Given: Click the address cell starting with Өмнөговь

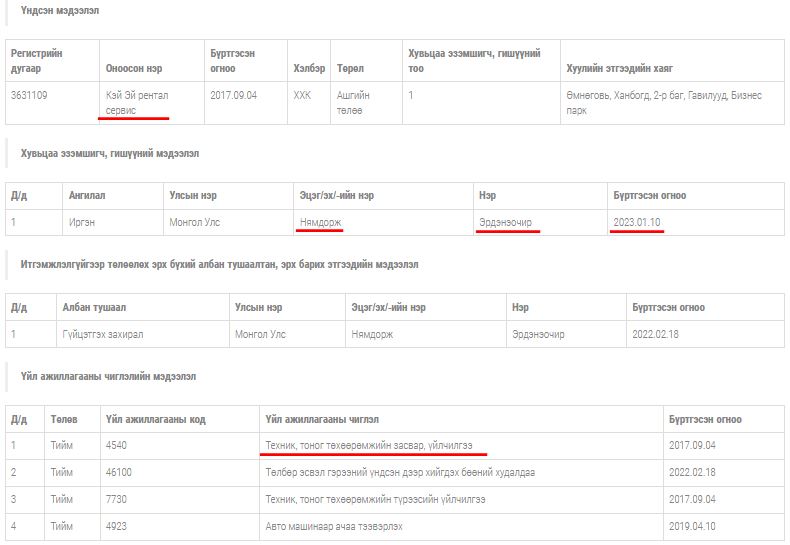Looking at the screenshot, I should [663, 102].
